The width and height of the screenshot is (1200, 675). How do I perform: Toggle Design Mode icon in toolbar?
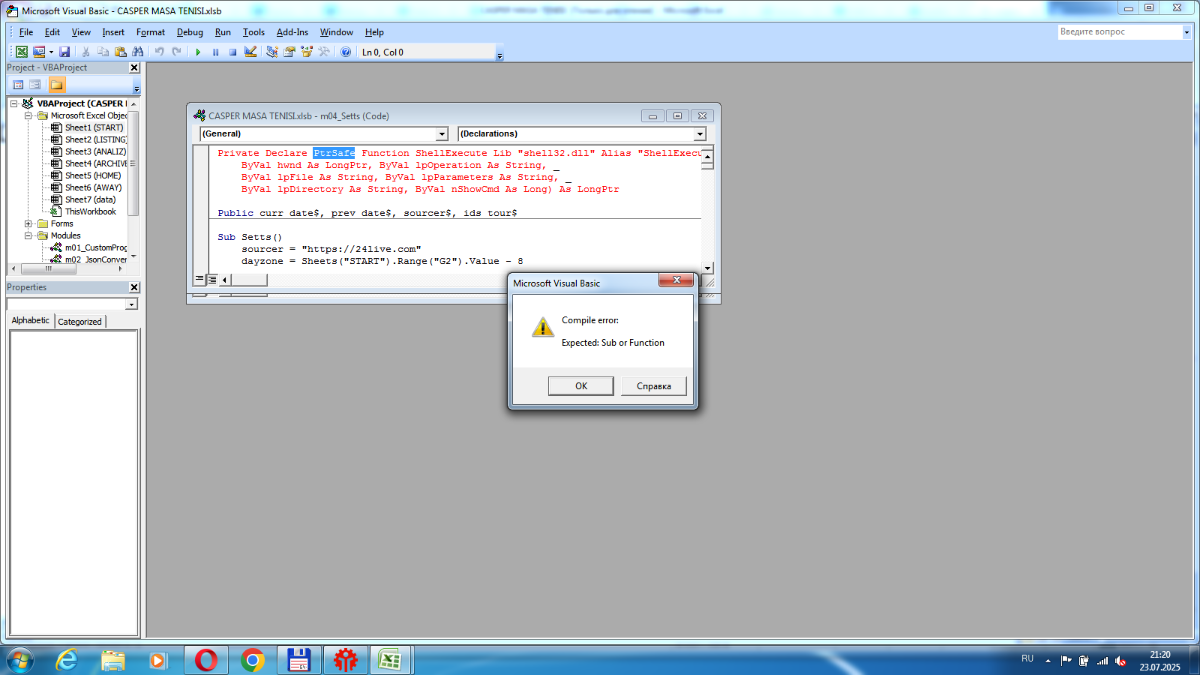click(x=250, y=52)
